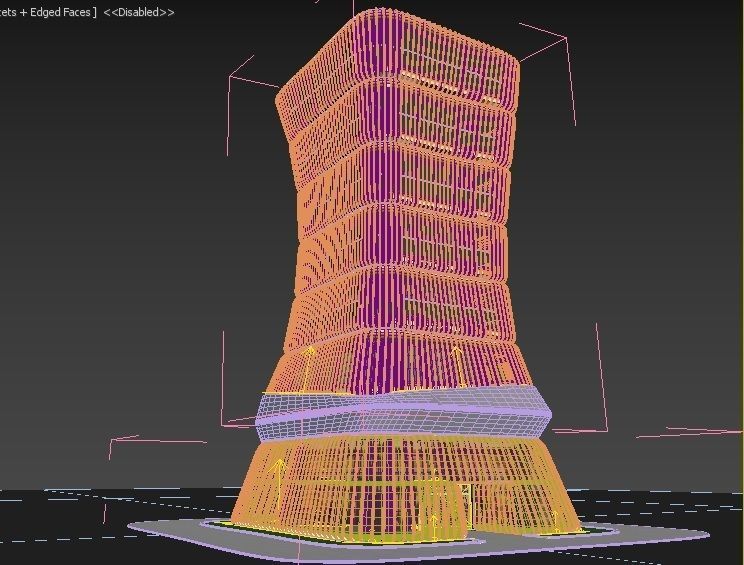Viewport: 744px width, 565px height.
Task: Select the lavender twisted band around the tower
Action: click(x=403, y=413)
